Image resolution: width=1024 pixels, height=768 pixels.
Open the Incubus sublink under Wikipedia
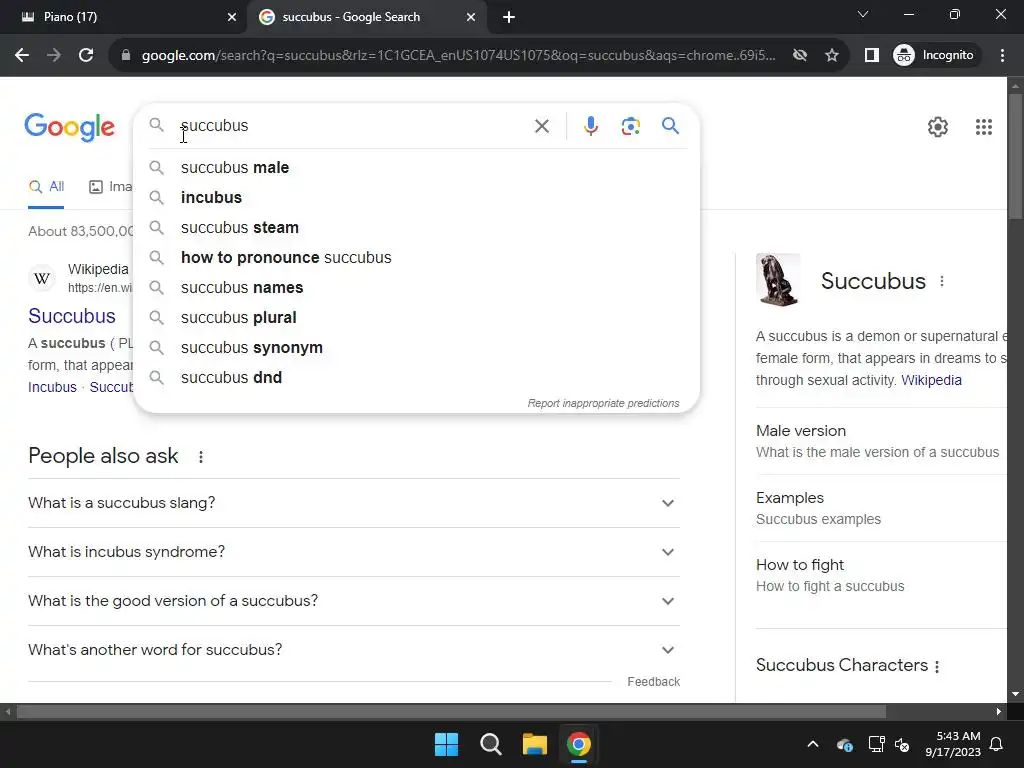(52, 387)
